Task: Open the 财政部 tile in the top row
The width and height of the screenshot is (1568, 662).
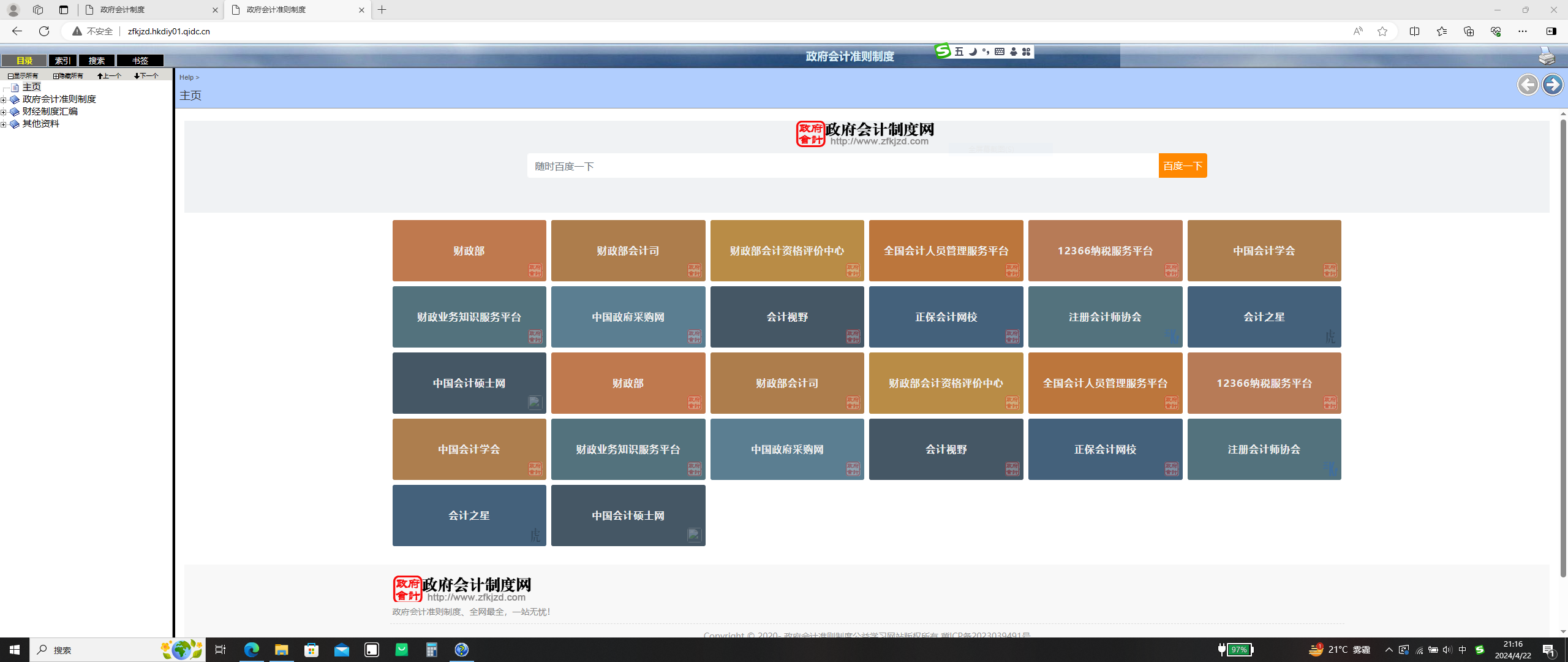Action: click(469, 251)
